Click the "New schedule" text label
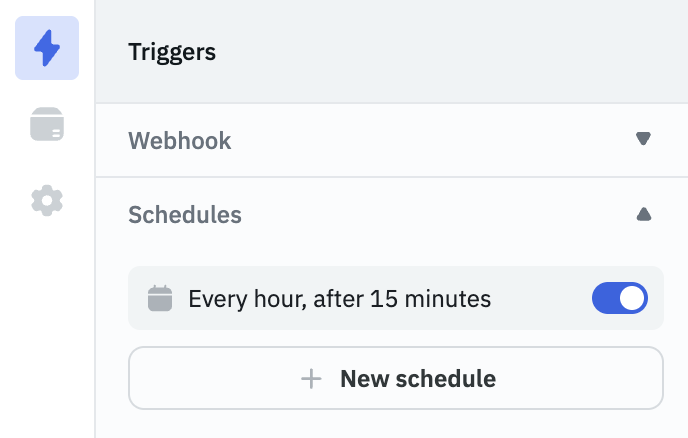 pos(418,379)
